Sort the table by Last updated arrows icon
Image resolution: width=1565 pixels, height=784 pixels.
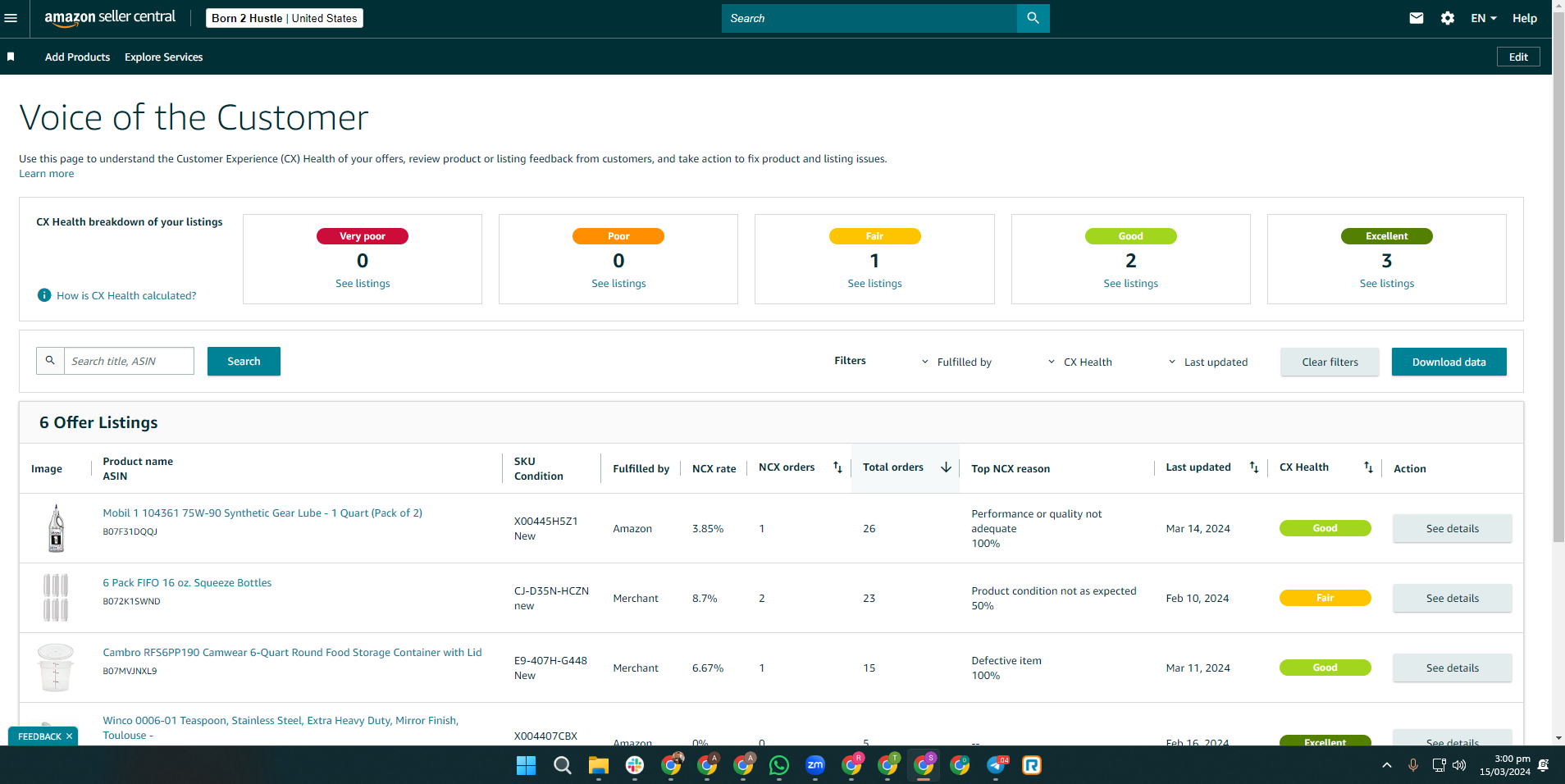click(1254, 467)
